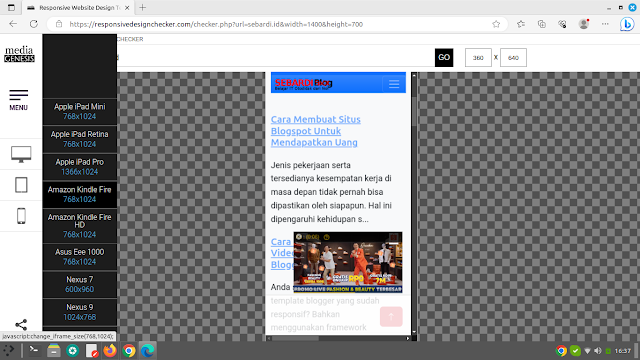Close the Responsive Website Design tab
The image size is (640, 360).
[127, 8]
